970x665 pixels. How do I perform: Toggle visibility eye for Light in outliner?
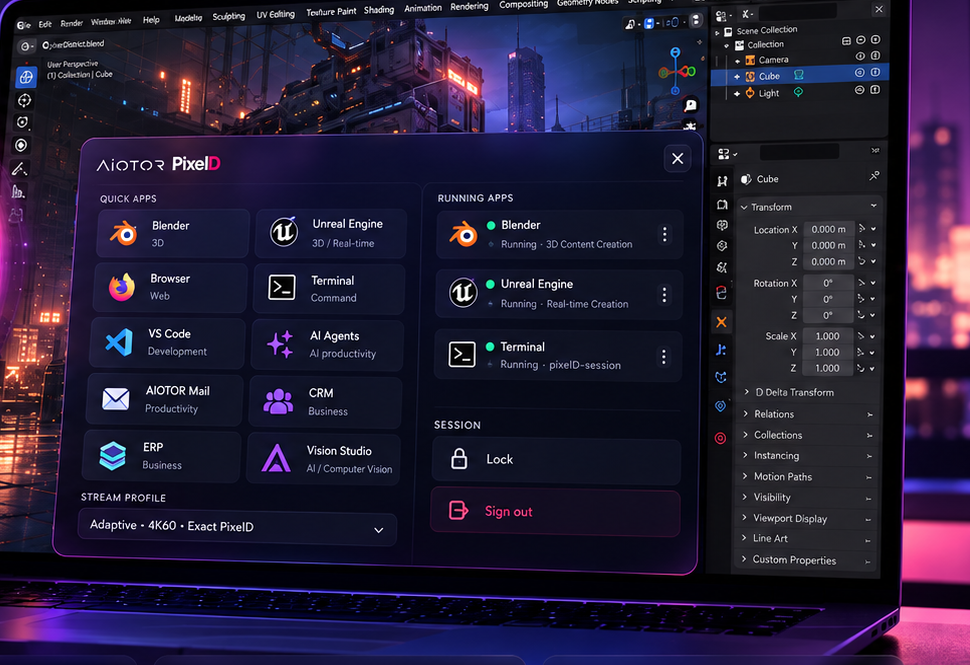click(x=859, y=90)
